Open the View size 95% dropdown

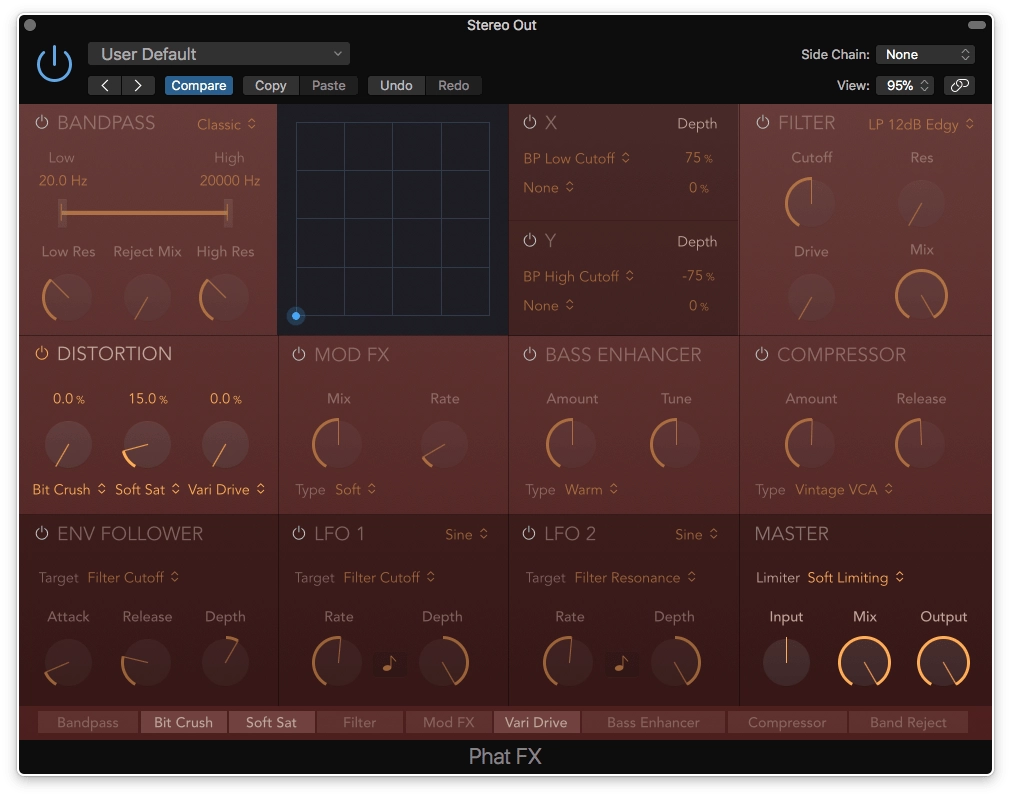[x=905, y=85]
